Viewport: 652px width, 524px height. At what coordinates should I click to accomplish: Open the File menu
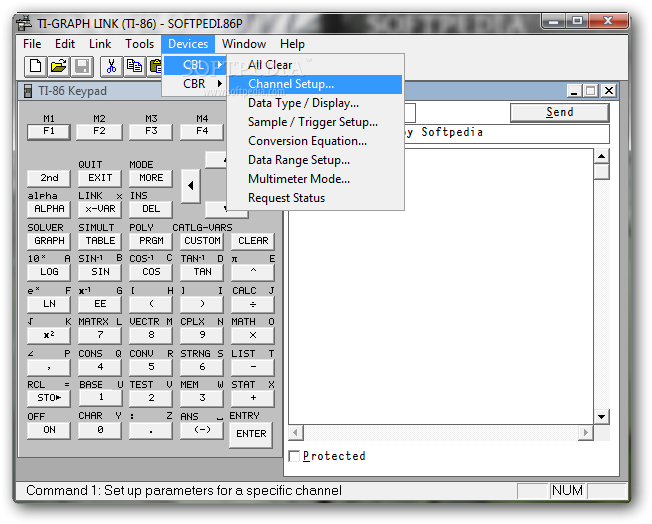[x=32, y=44]
